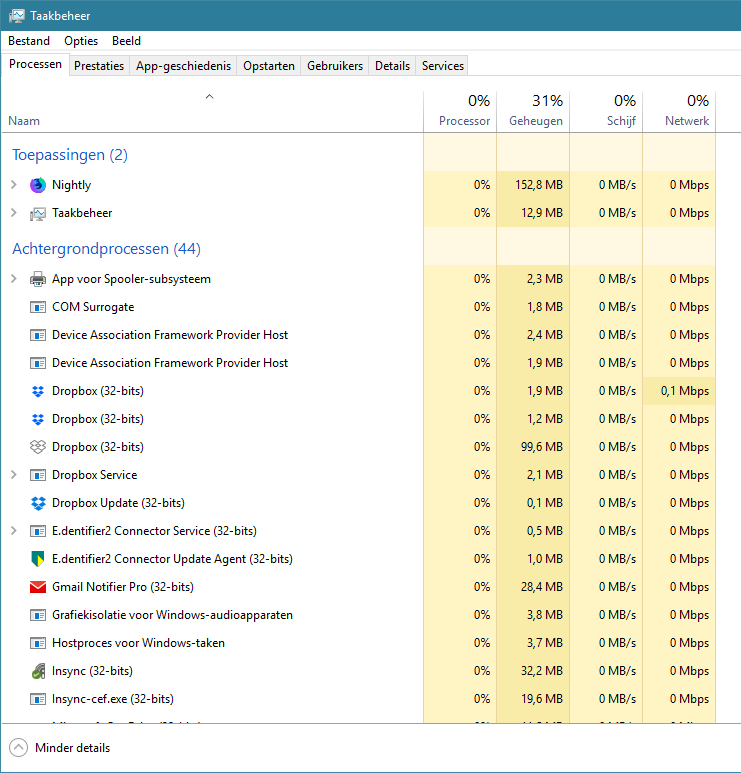Image resolution: width=741 pixels, height=773 pixels.
Task: Click icon of Device Association Framework 1,9 MB
Action: coord(38,363)
